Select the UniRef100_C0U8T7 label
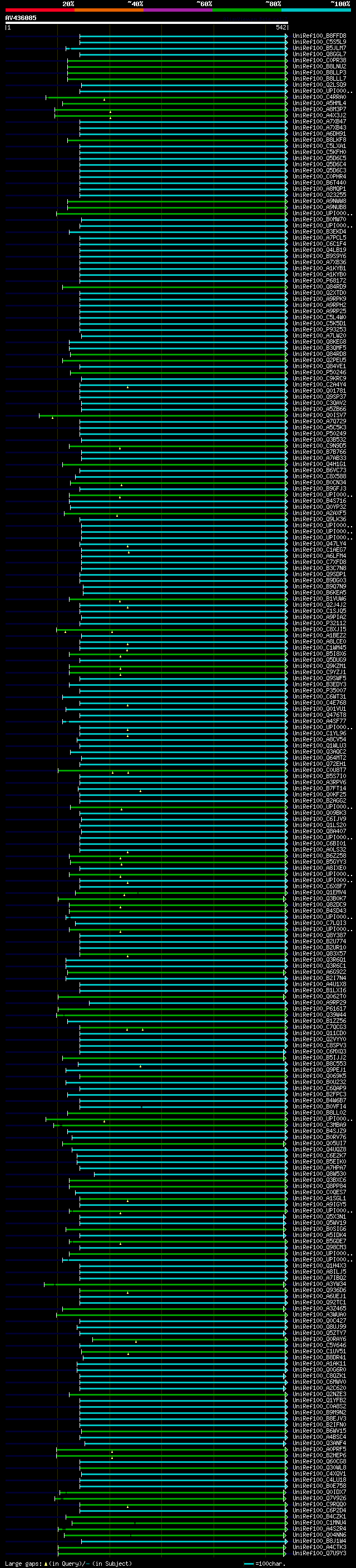 tap(319, 770)
